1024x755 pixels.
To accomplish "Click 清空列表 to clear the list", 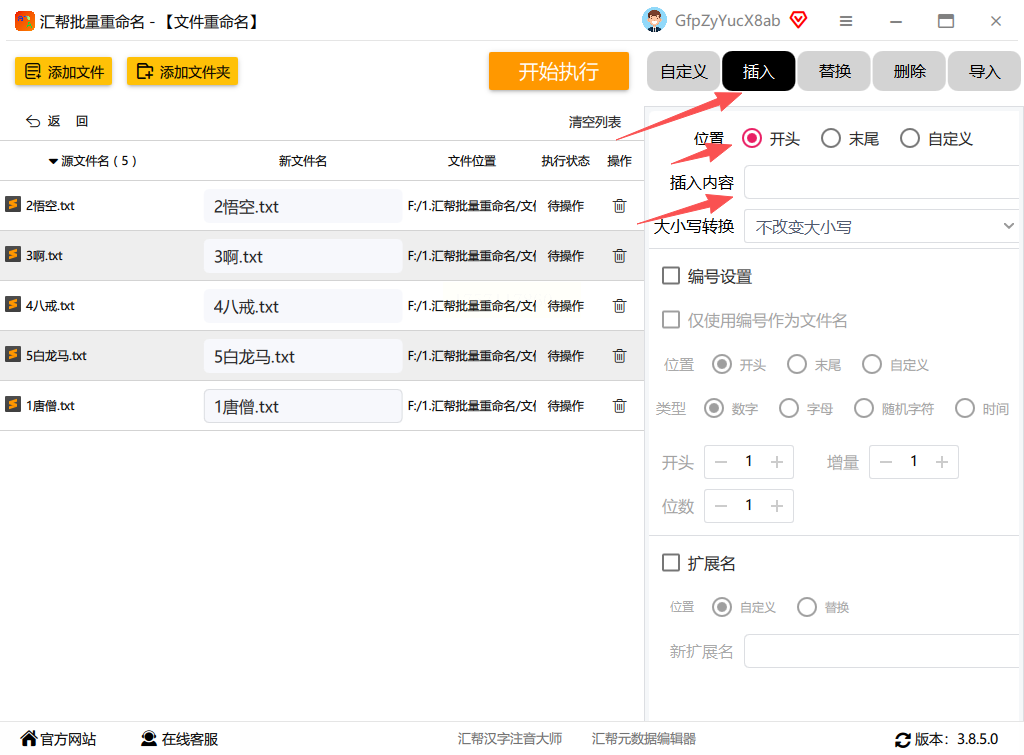I will pos(594,121).
